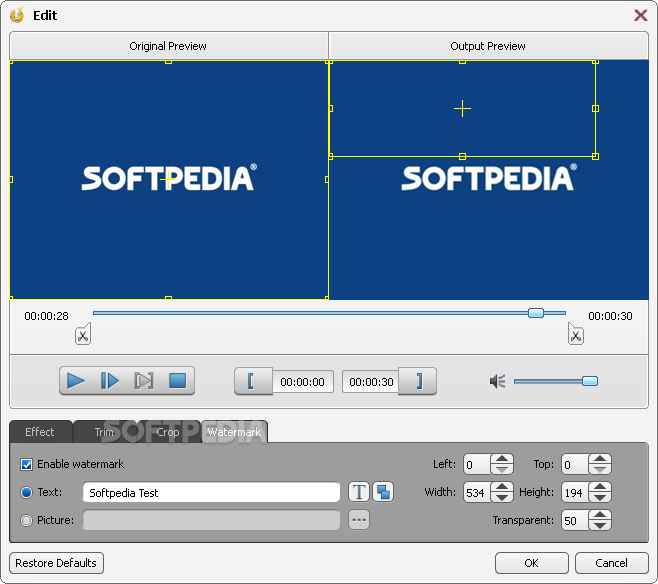Switch to the Trim tab
Viewport: 658px width, 584px height.
pos(104,432)
